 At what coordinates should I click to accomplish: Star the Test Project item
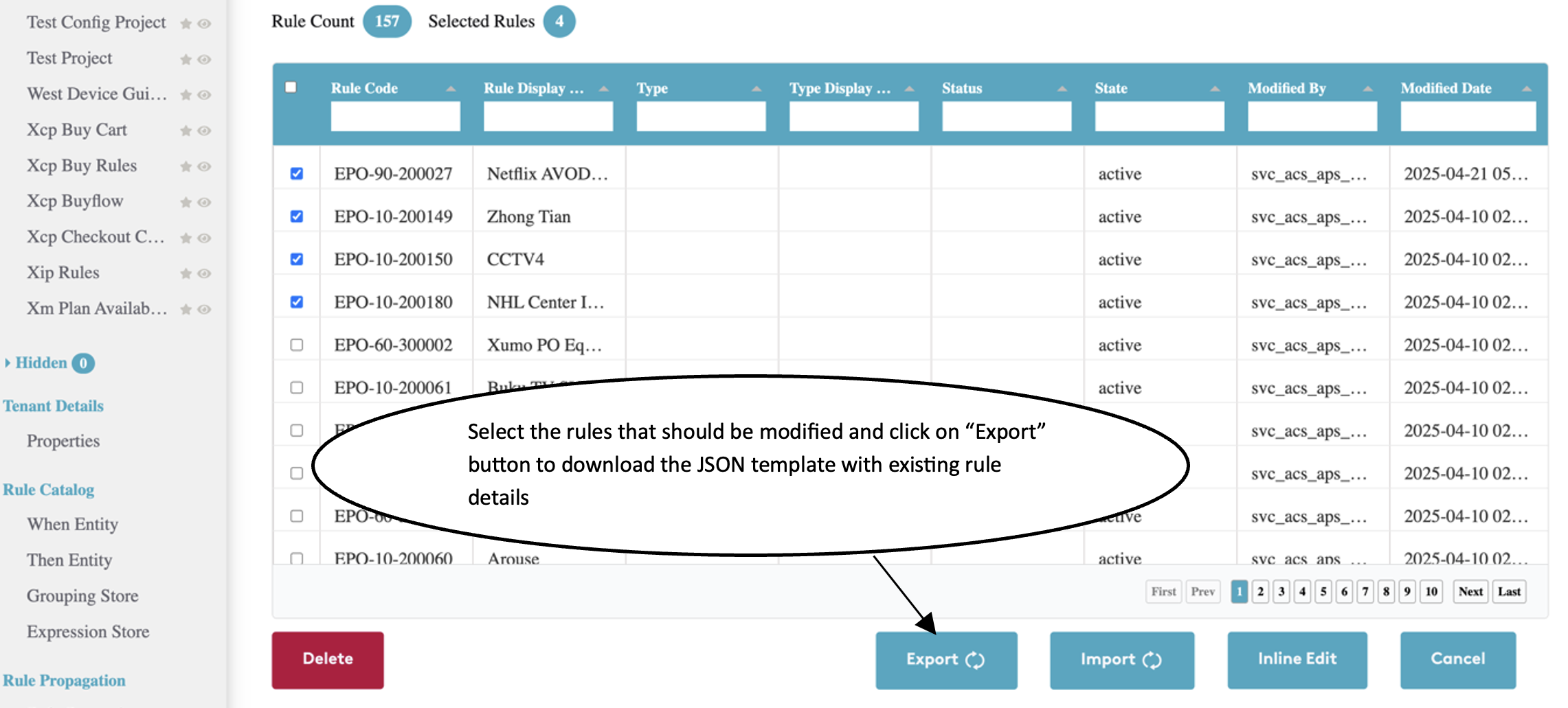tap(186, 60)
